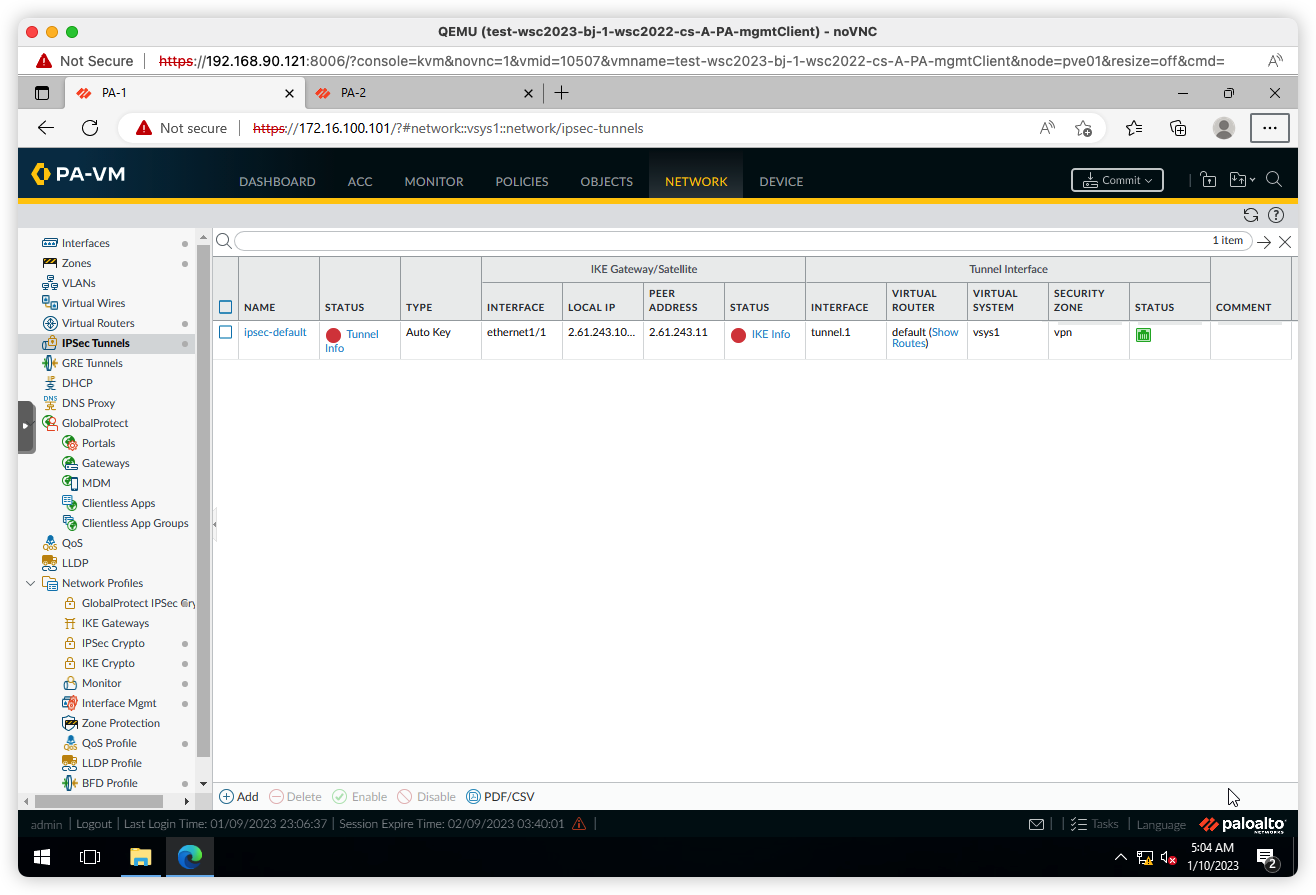Open the DEVICE tab
This screenshot has height=895, width=1316.
[781, 182]
